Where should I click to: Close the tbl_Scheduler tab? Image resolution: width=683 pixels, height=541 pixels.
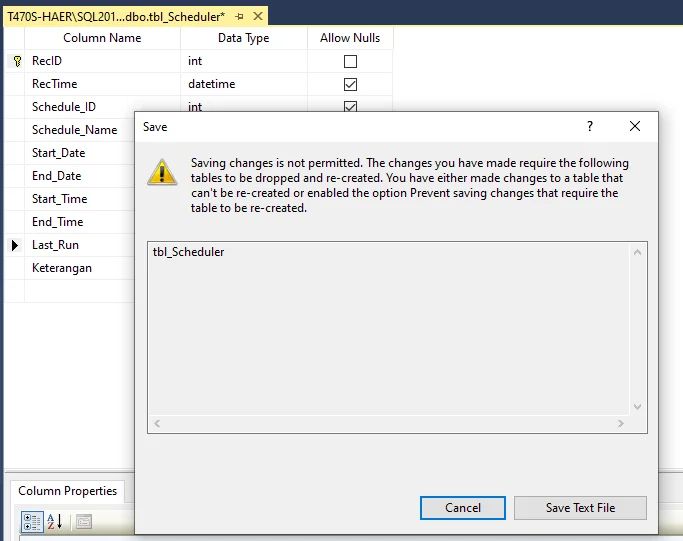point(258,17)
